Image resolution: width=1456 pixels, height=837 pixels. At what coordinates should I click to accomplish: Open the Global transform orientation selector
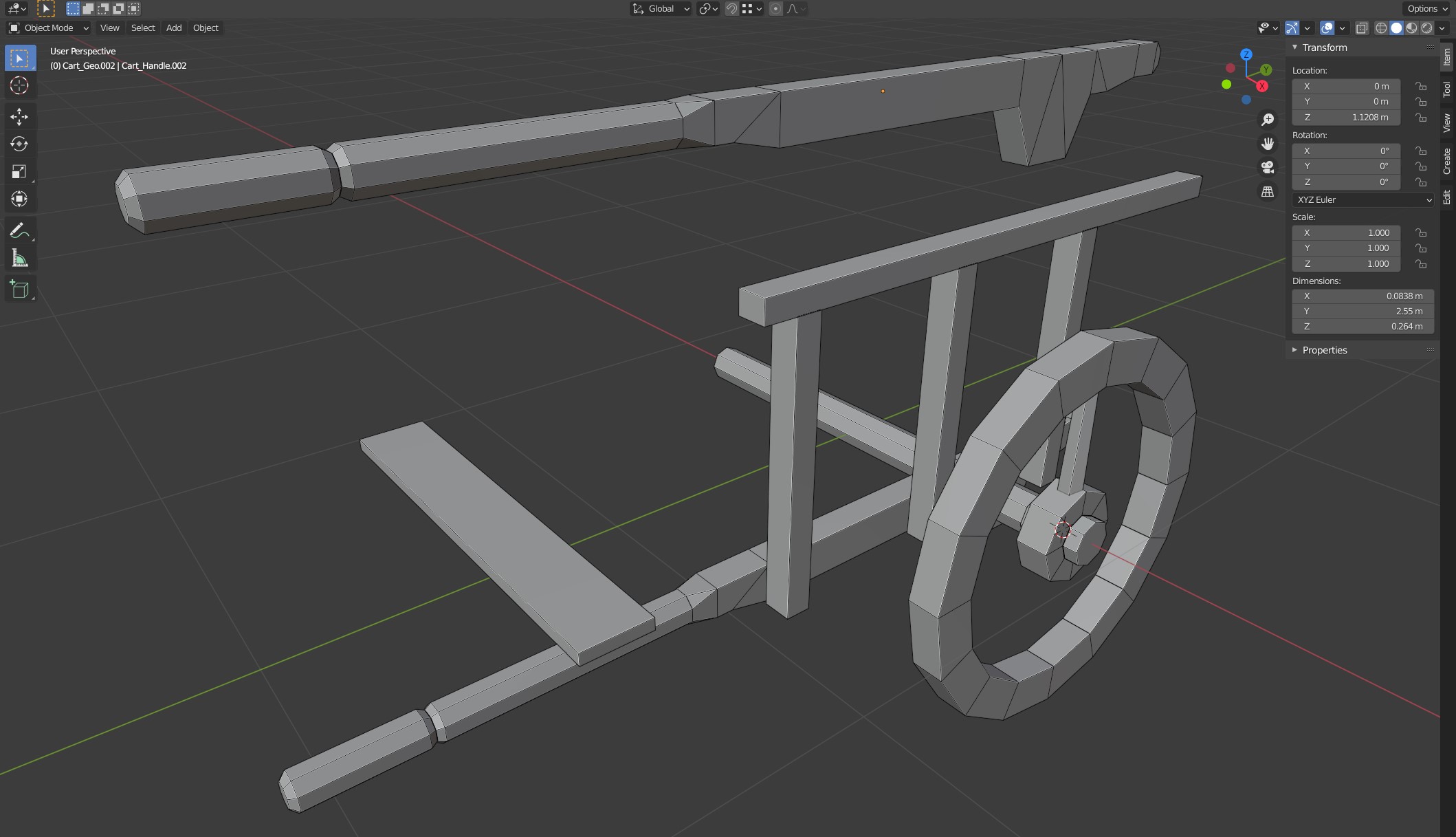661,8
